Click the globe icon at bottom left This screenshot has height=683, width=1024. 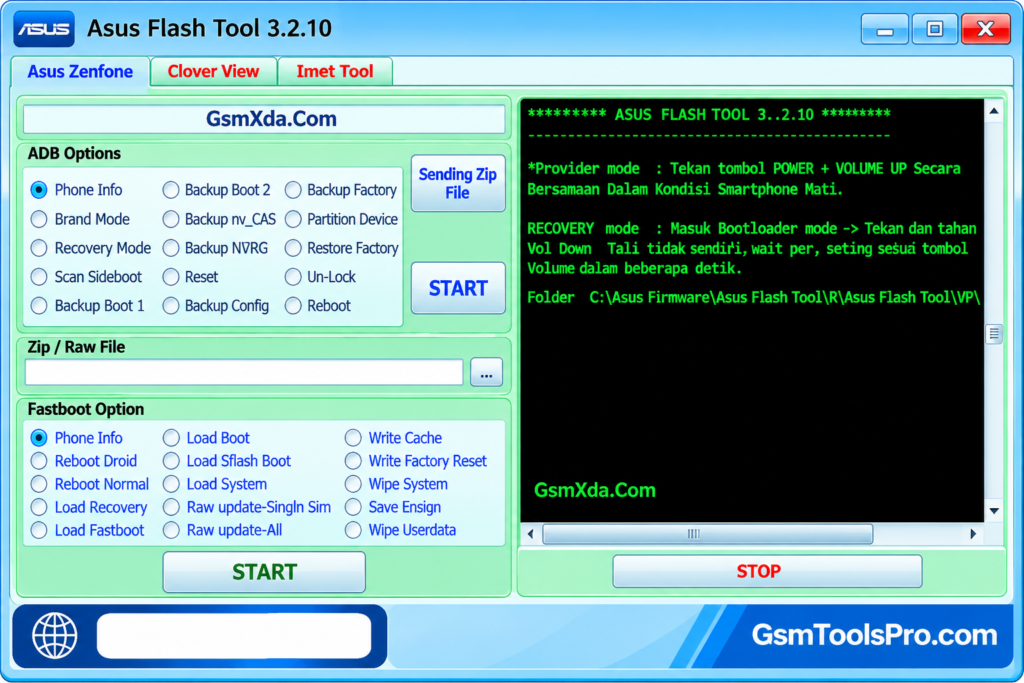(x=54, y=635)
